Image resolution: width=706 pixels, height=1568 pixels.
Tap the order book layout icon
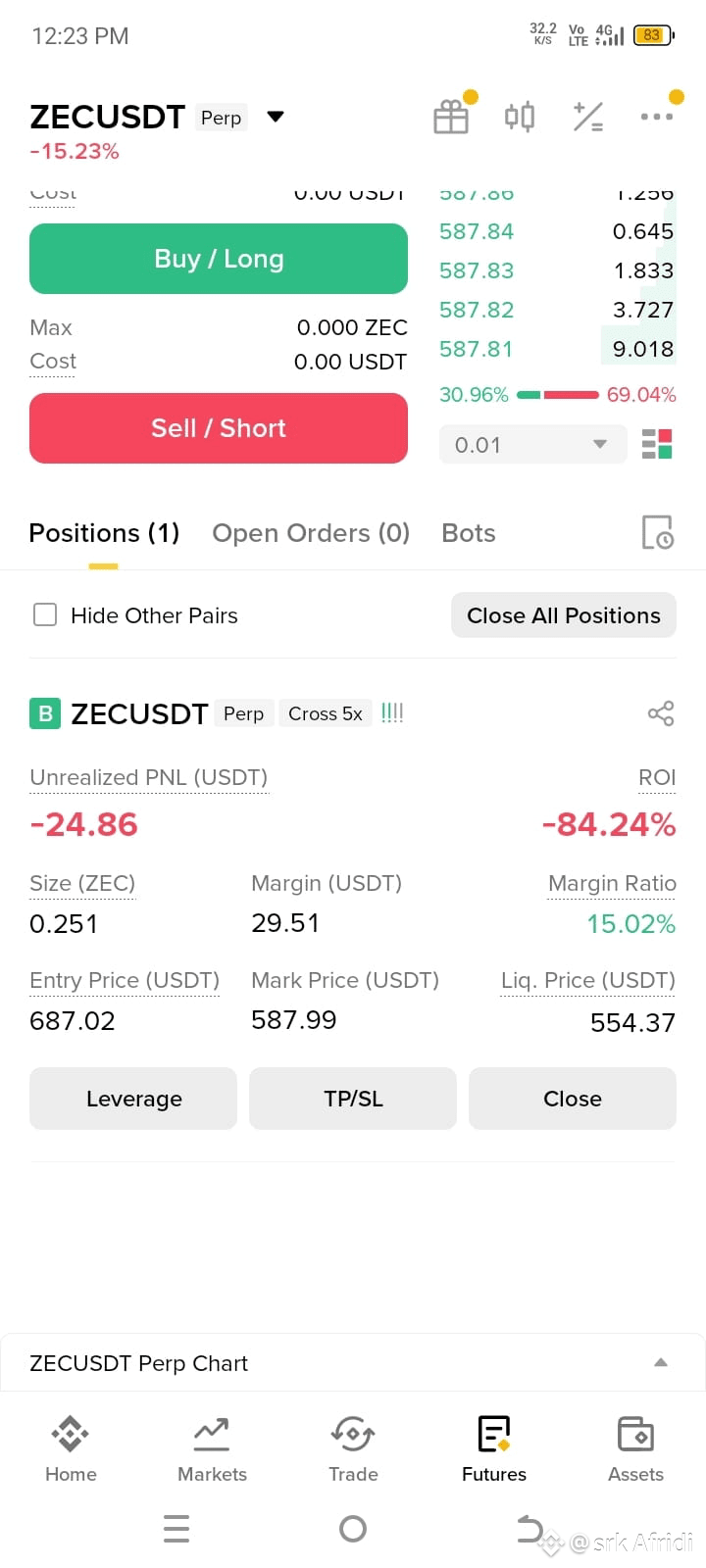657,444
